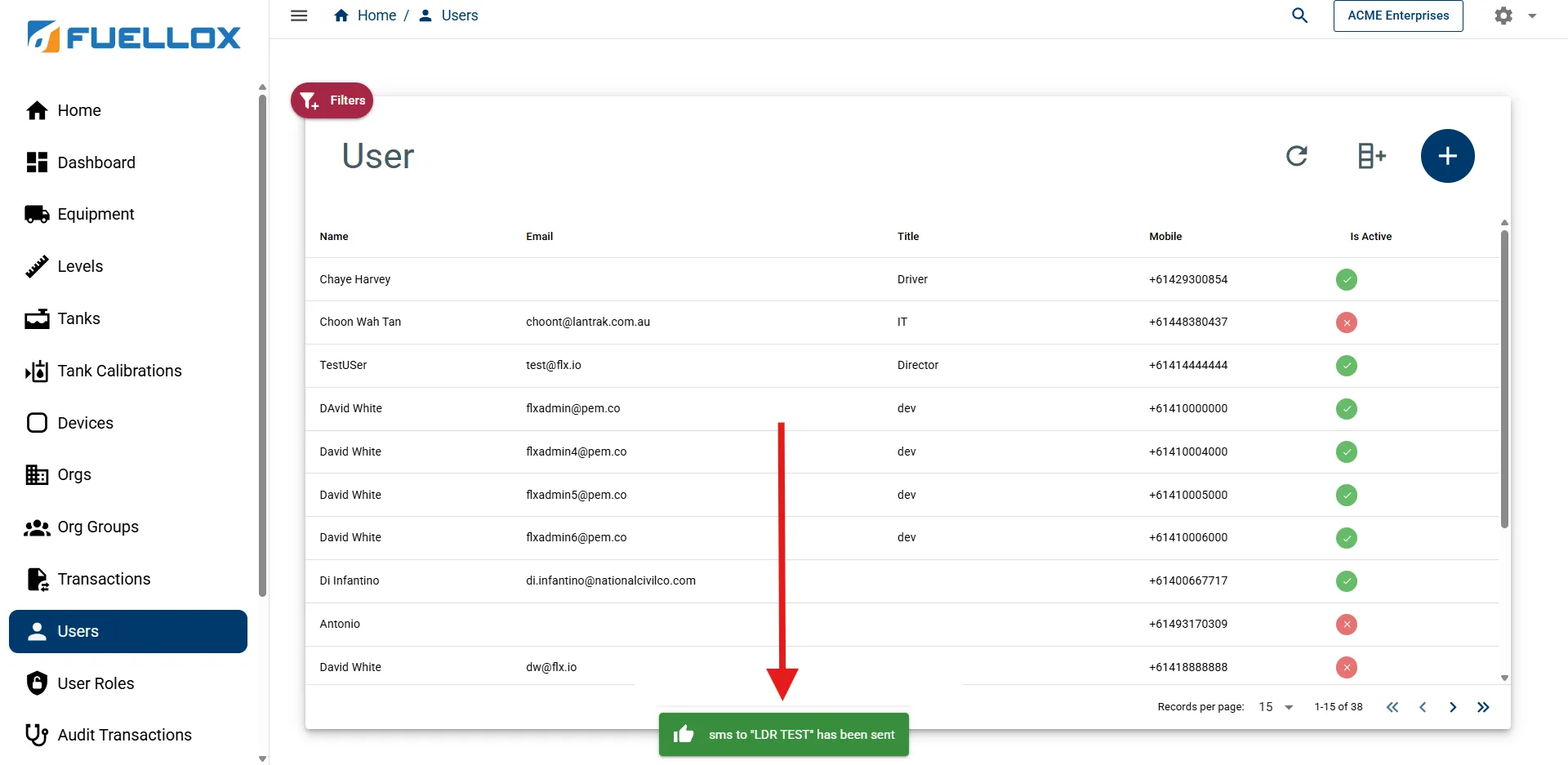The width and height of the screenshot is (1568, 765).
Task: Open Dashboard from sidebar
Action: pyautogui.click(x=128, y=162)
